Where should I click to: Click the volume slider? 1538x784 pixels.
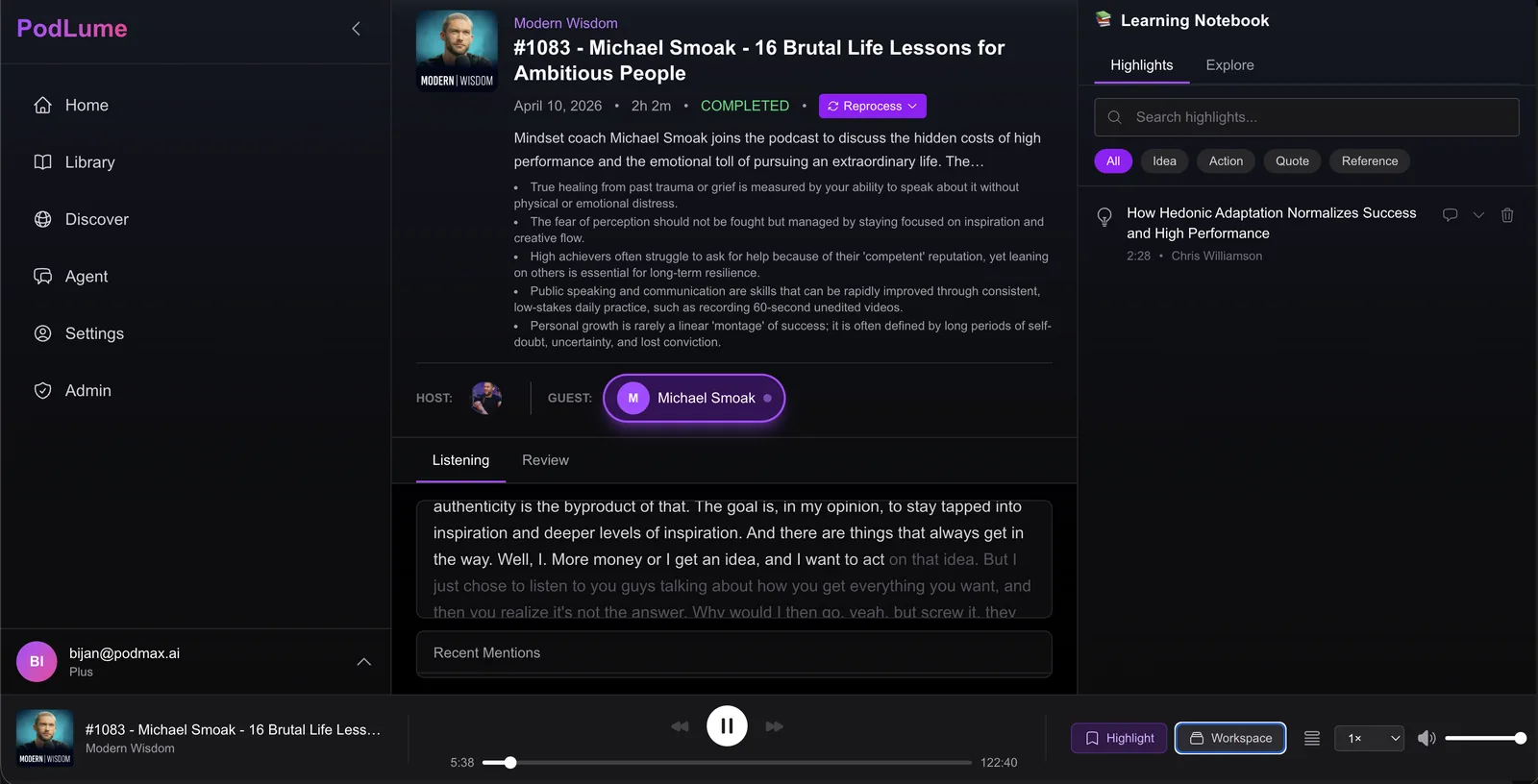(x=1485, y=738)
